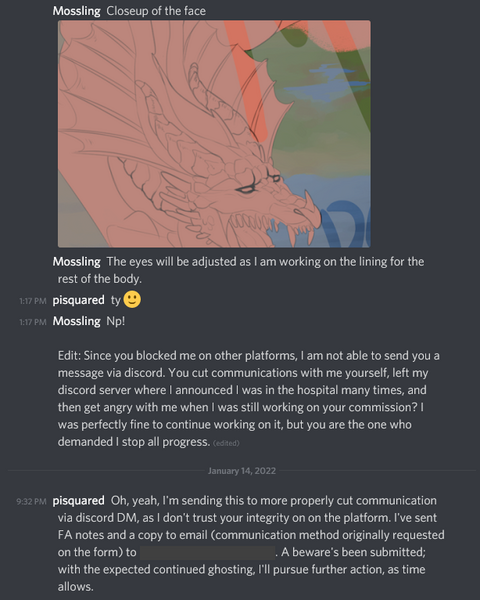
Task: Open the dragon face closeup image
Action: click(214, 134)
